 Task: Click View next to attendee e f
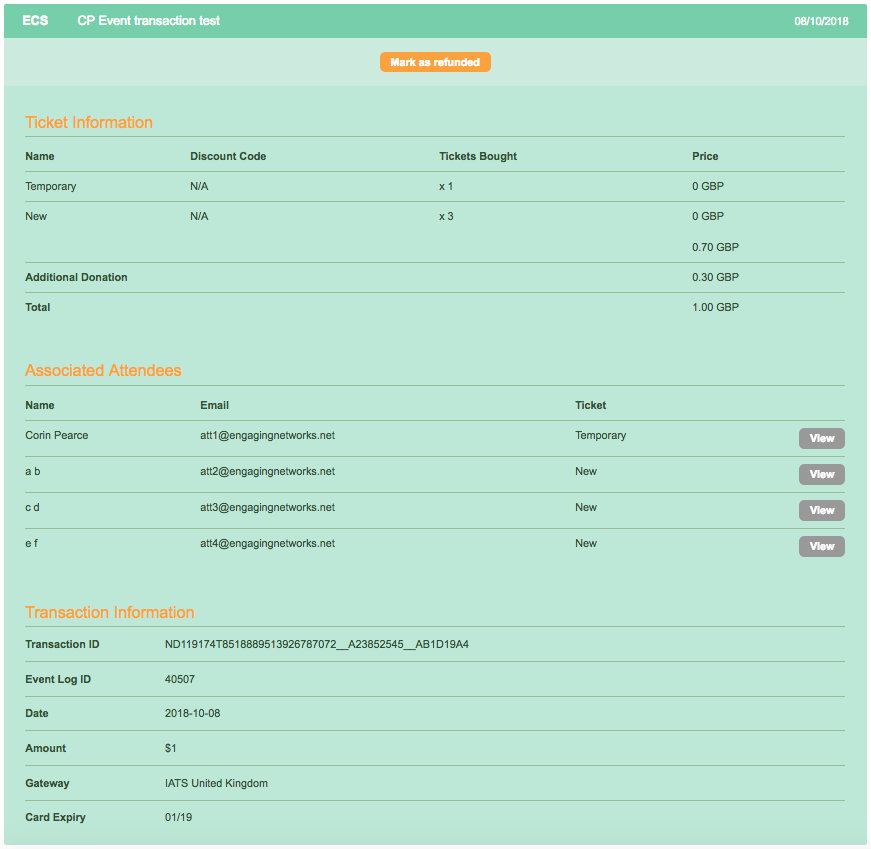(821, 546)
